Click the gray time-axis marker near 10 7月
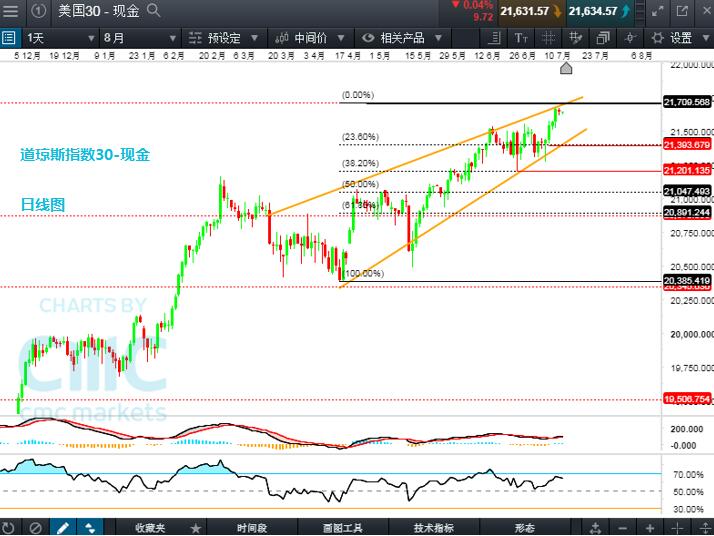714x536 pixels. click(x=566, y=67)
